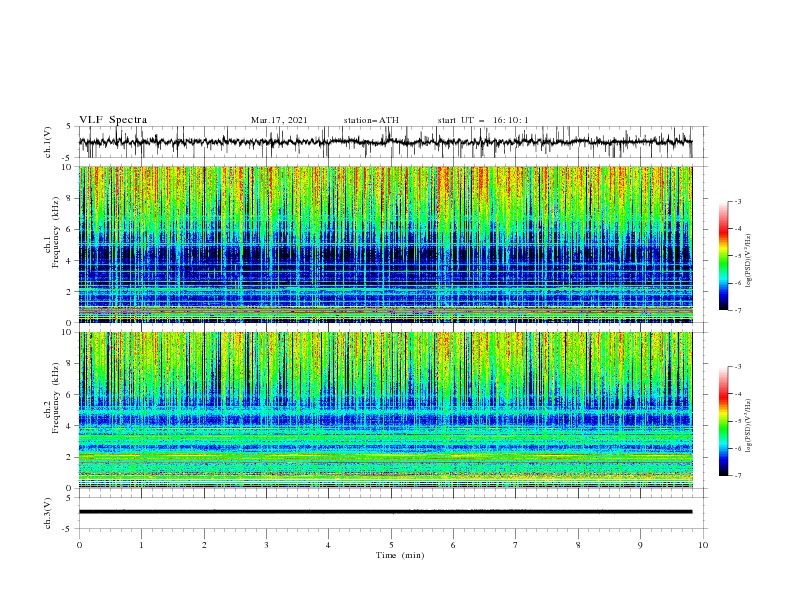Click the ch.2 spectrogram plot
The image size is (792, 612).
[x=386, y=410]
